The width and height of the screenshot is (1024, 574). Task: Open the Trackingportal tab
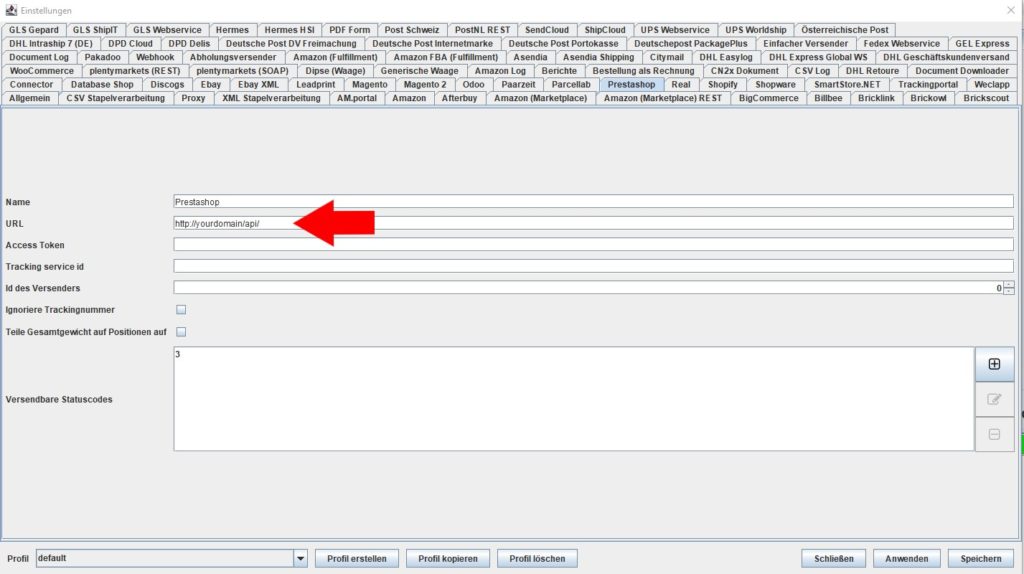927,84
